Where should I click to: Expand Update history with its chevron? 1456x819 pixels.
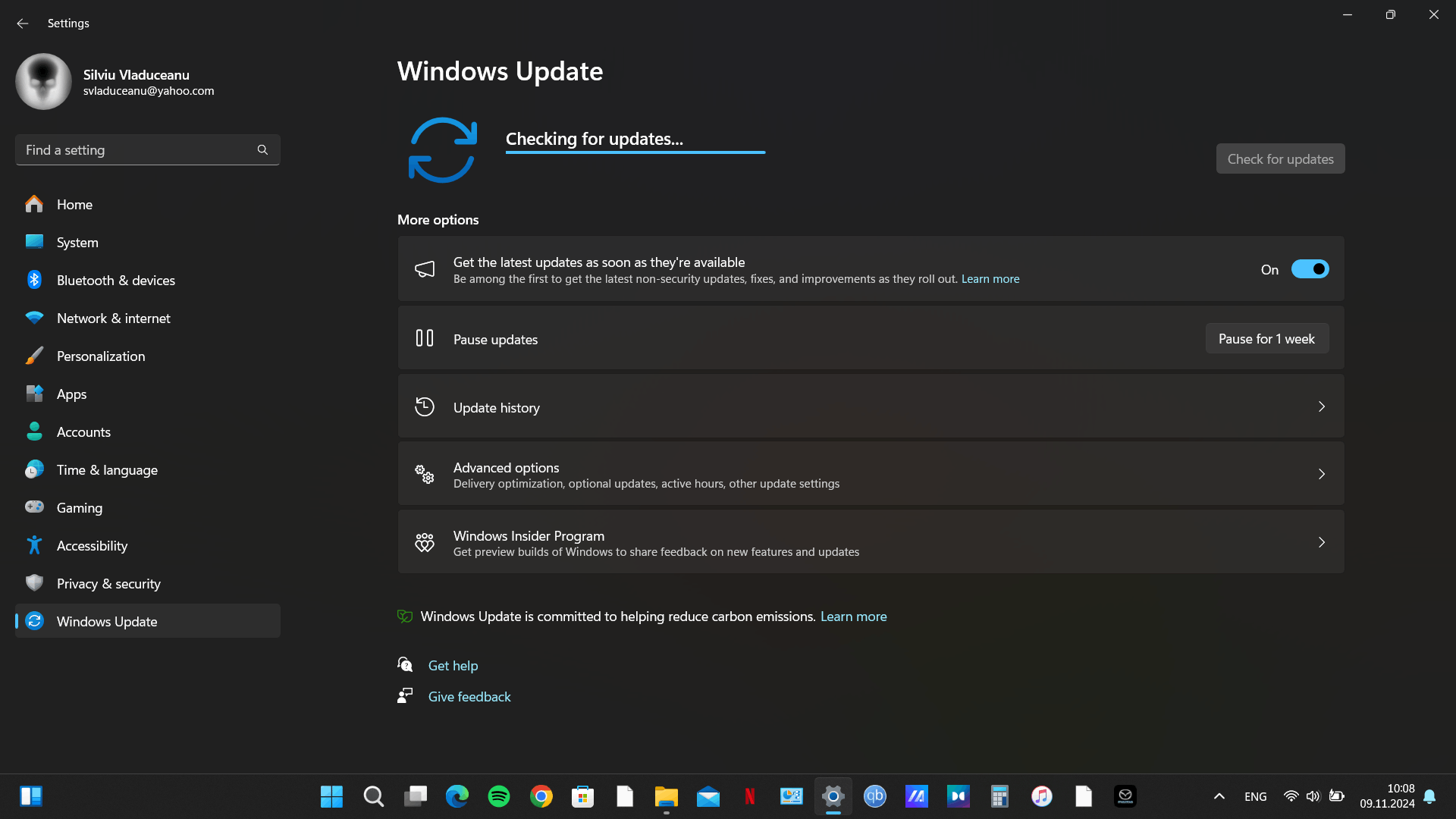[1322, 406]
